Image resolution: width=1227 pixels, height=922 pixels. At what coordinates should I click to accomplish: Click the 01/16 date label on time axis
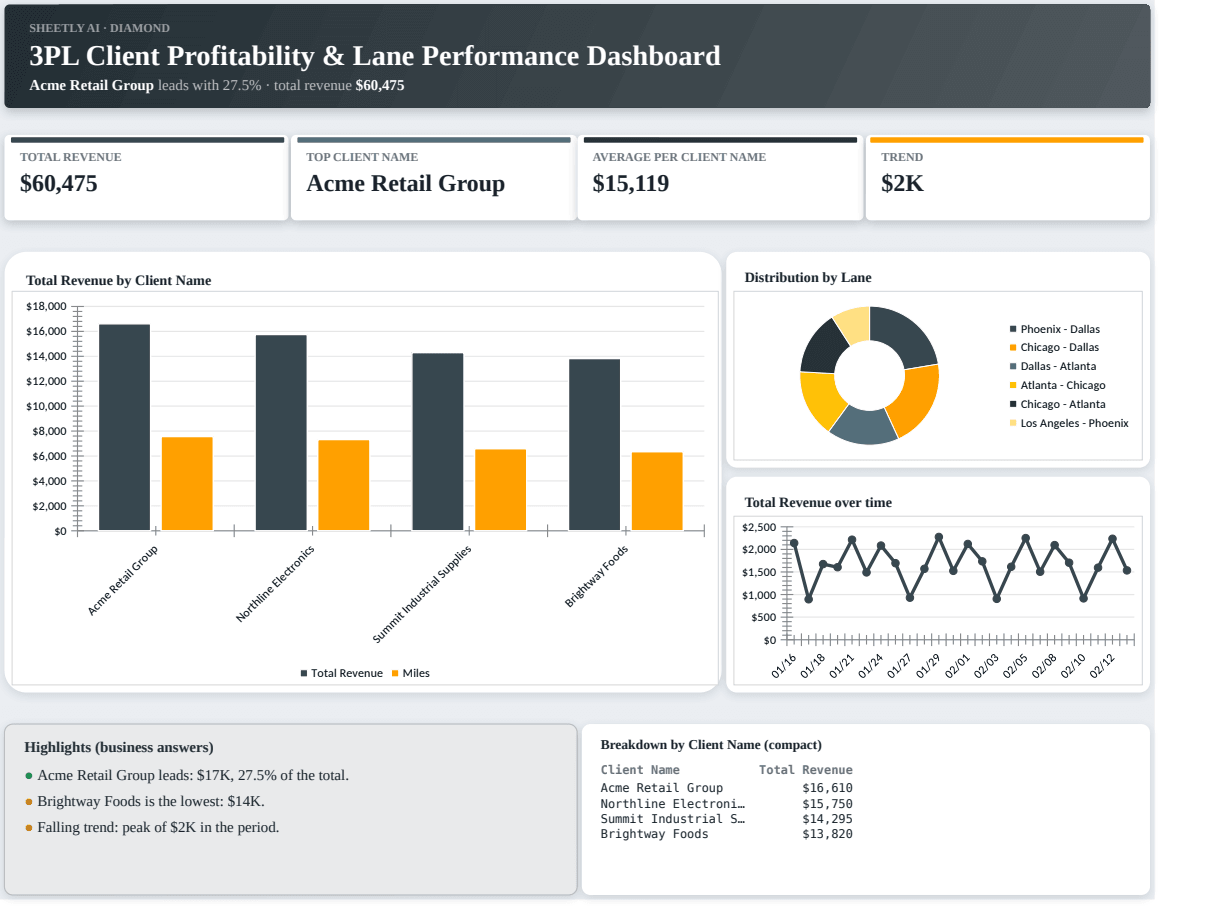point(785,665)
